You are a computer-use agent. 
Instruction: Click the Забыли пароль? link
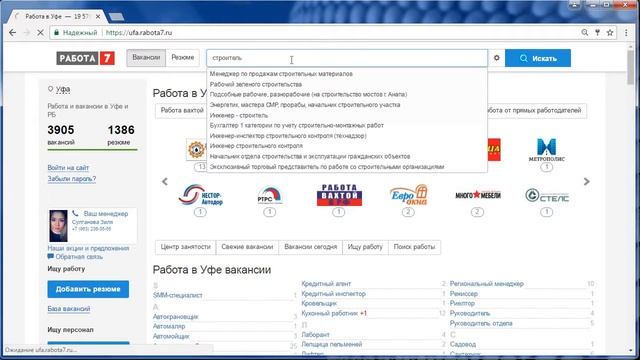[71, 179]
